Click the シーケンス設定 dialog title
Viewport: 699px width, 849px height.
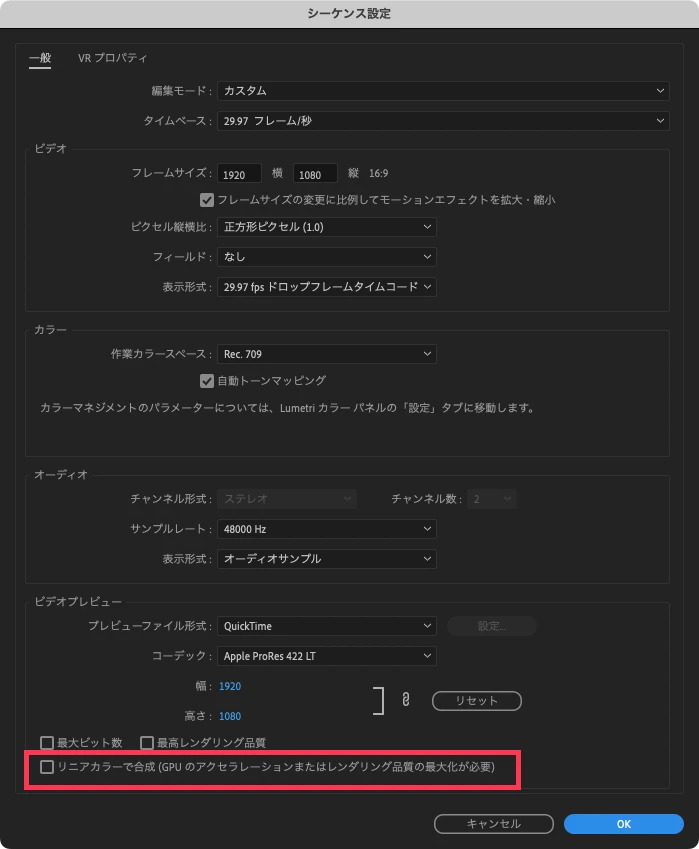pos(349,14)
